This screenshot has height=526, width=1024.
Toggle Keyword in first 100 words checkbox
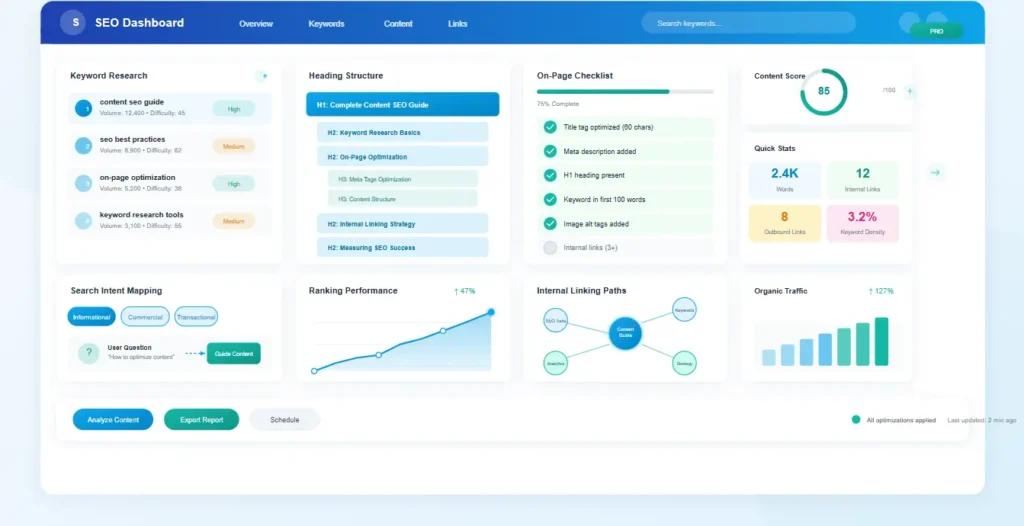click(x=550, y=199)
